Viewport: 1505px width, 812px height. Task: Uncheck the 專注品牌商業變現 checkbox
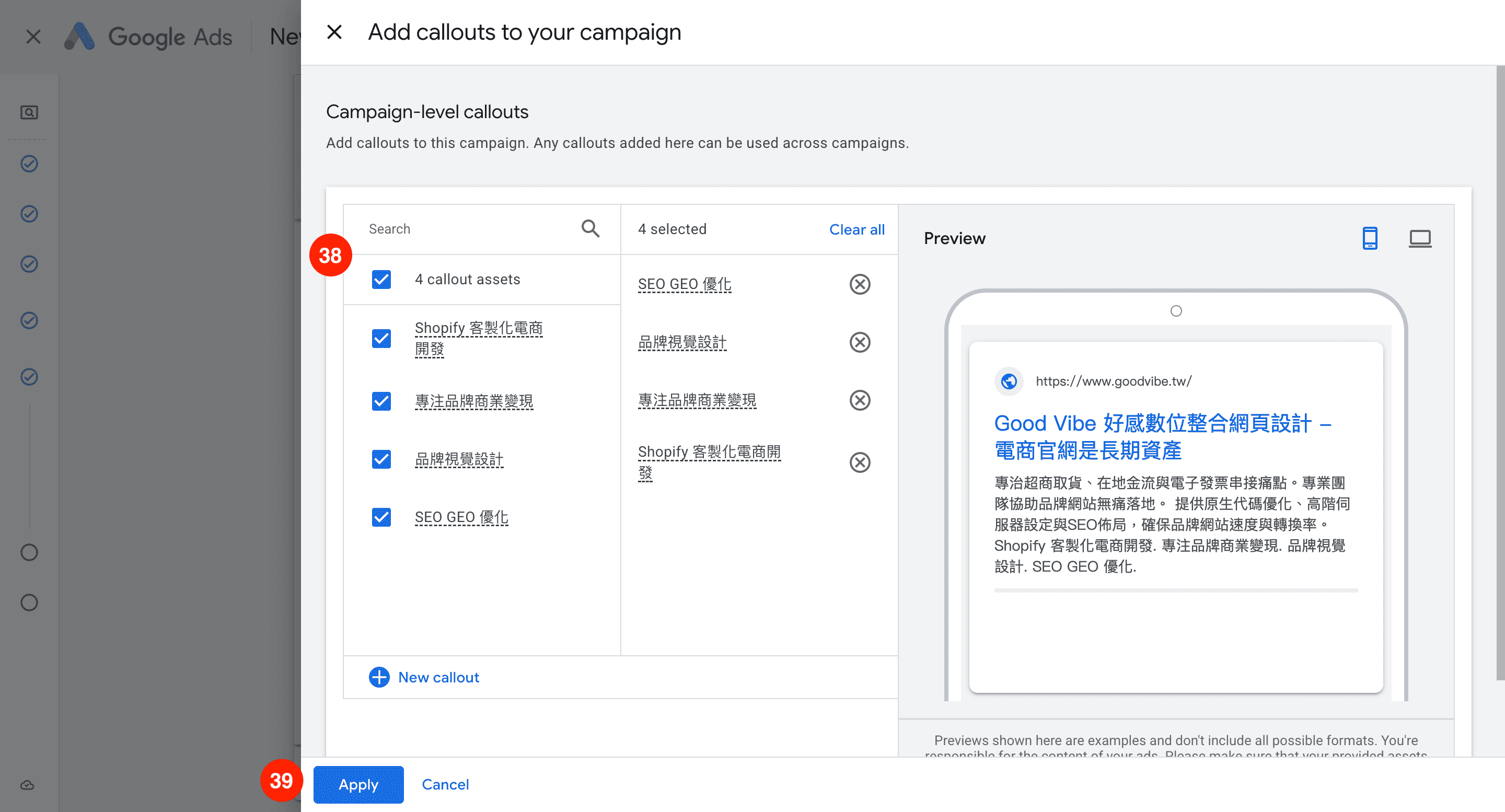tap(381, 401)
